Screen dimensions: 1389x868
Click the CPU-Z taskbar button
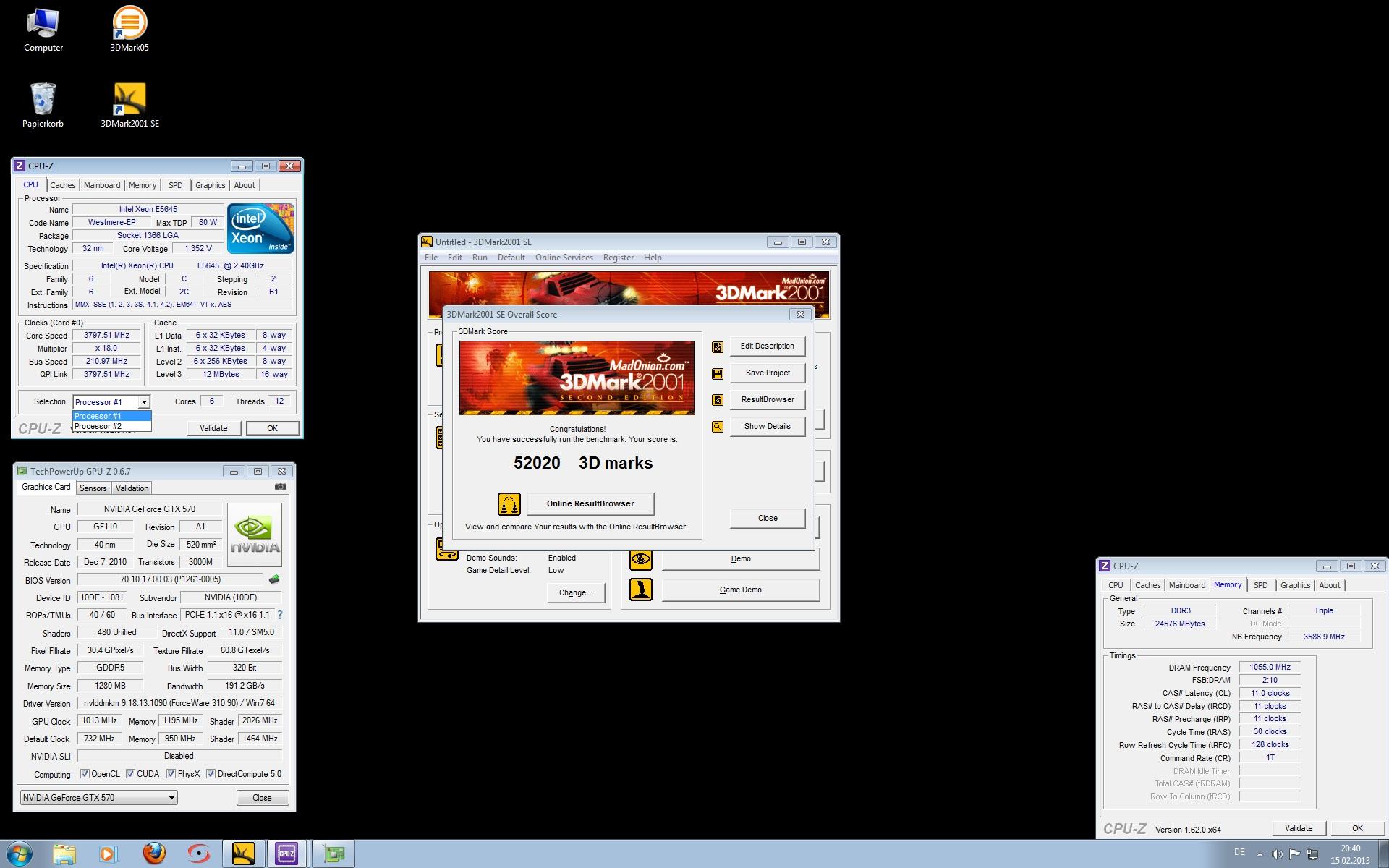click(x=287, y=854)
